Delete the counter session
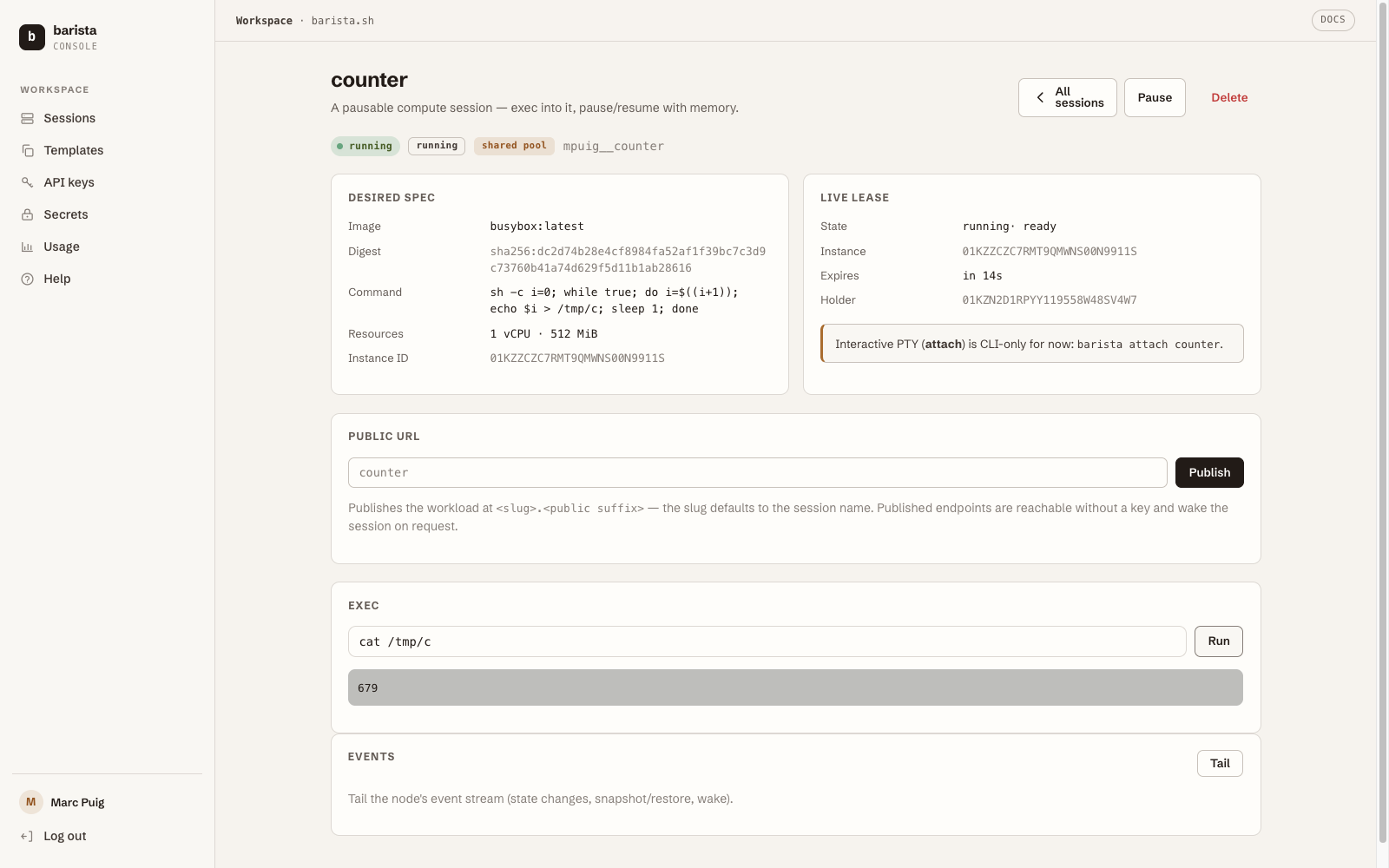 point(1229,97)
